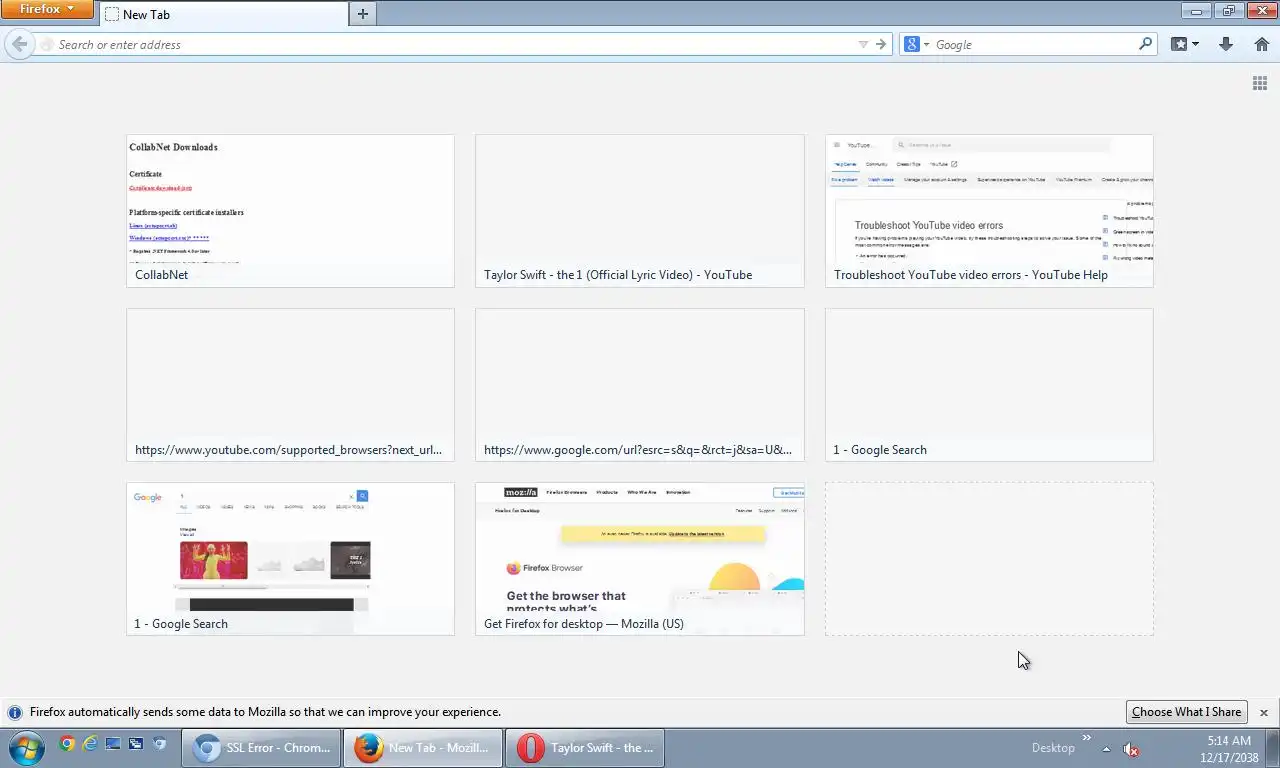
Task: Click the blue info icon in notification bar
Action: 15,713
